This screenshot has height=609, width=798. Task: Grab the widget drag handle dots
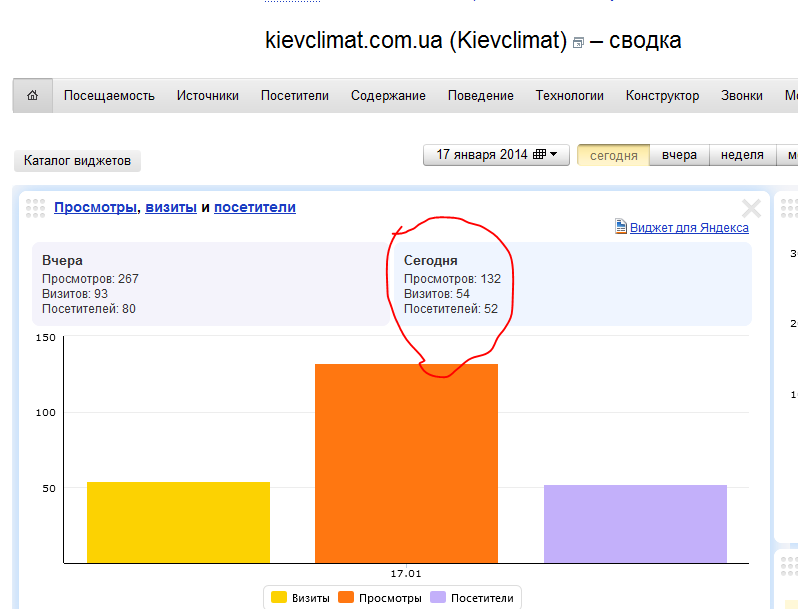tap(36, 208)
